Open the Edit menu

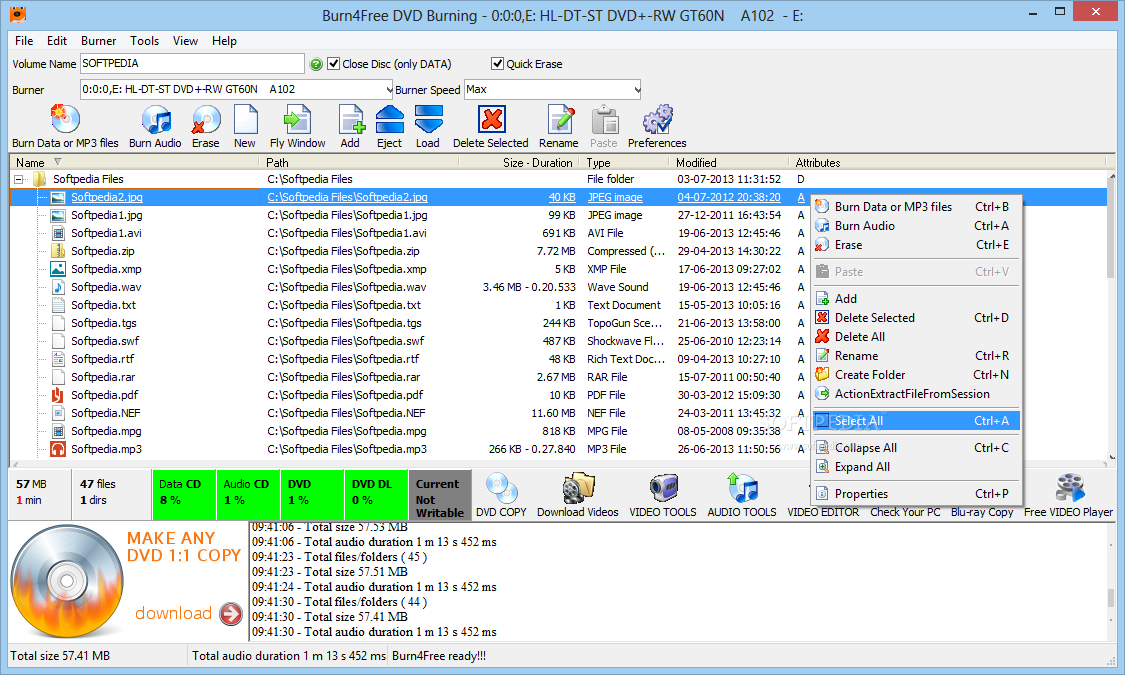(x=57, y=41)
